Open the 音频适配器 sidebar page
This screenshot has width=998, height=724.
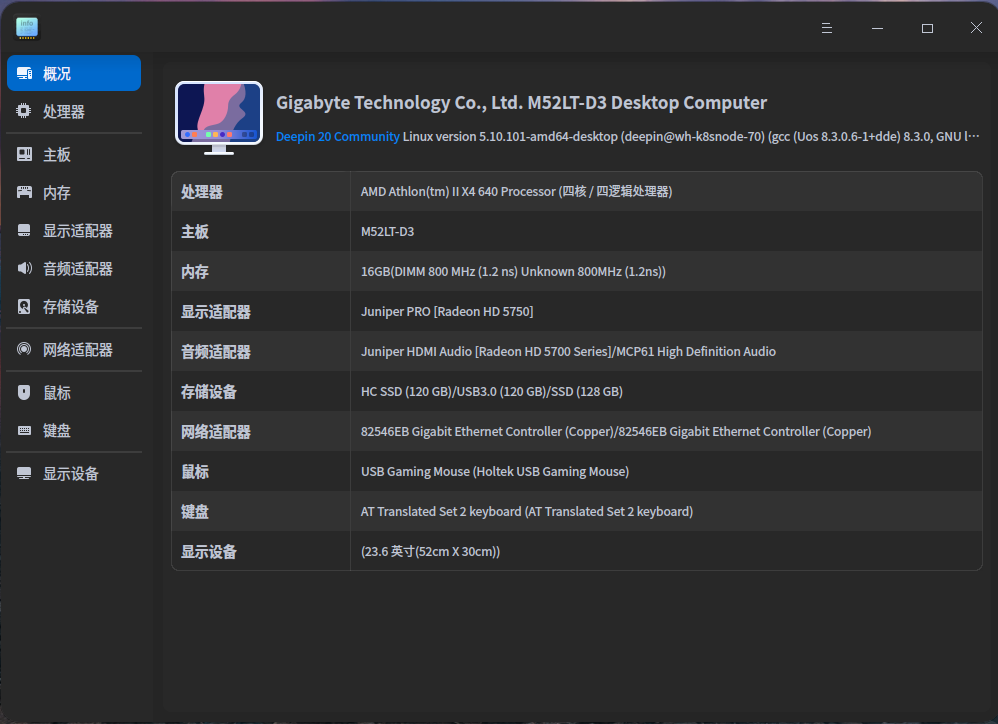click(x=74, y=268)
